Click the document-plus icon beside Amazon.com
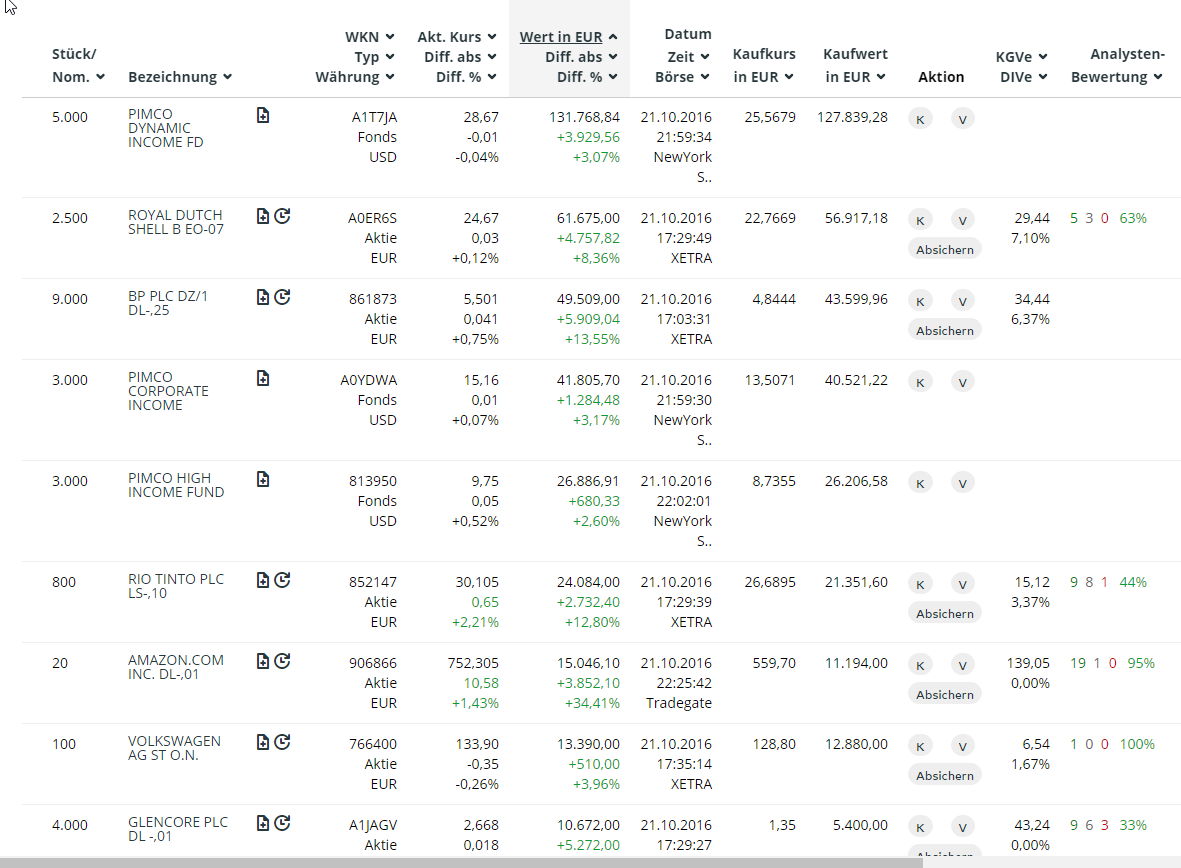Screen dimensions: 1181x868 click(x=262, y=661)
